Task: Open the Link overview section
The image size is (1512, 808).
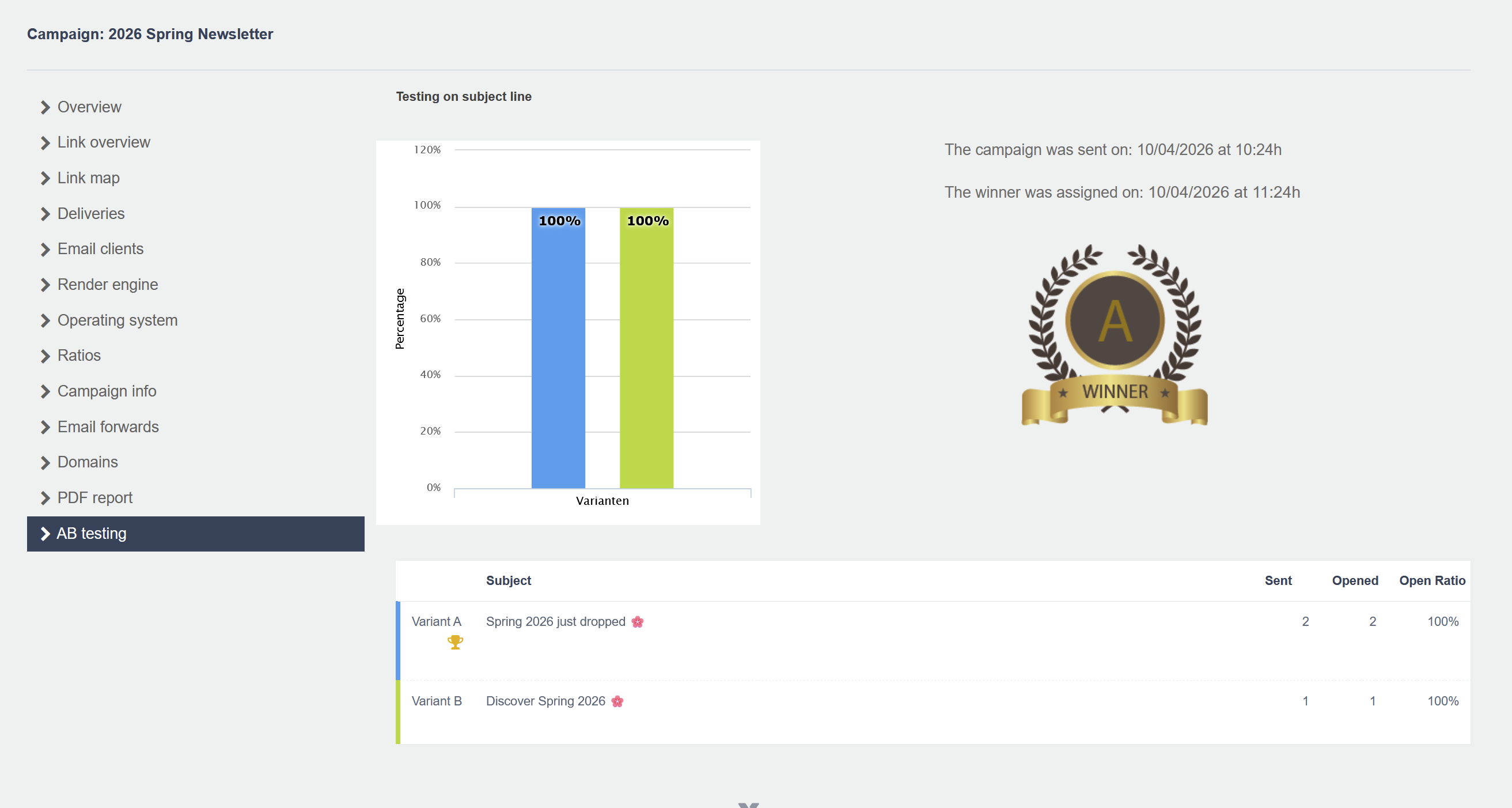Action: click(x=104, y=143)
